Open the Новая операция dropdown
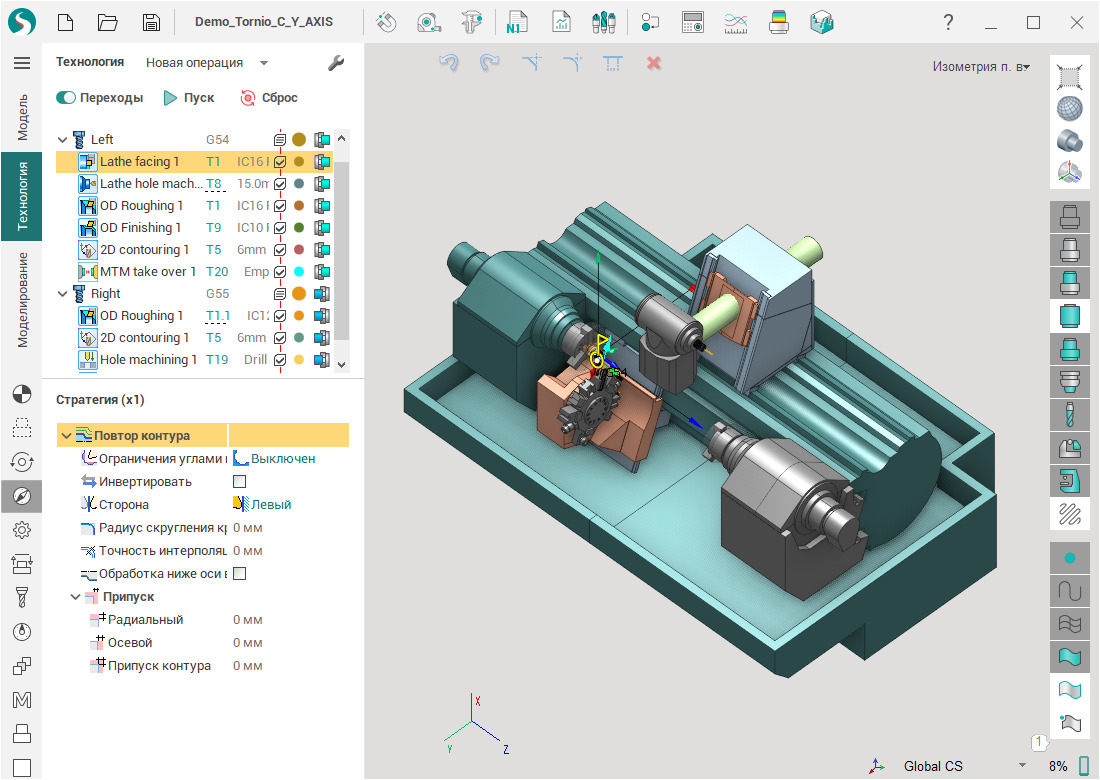 (207, 63)
